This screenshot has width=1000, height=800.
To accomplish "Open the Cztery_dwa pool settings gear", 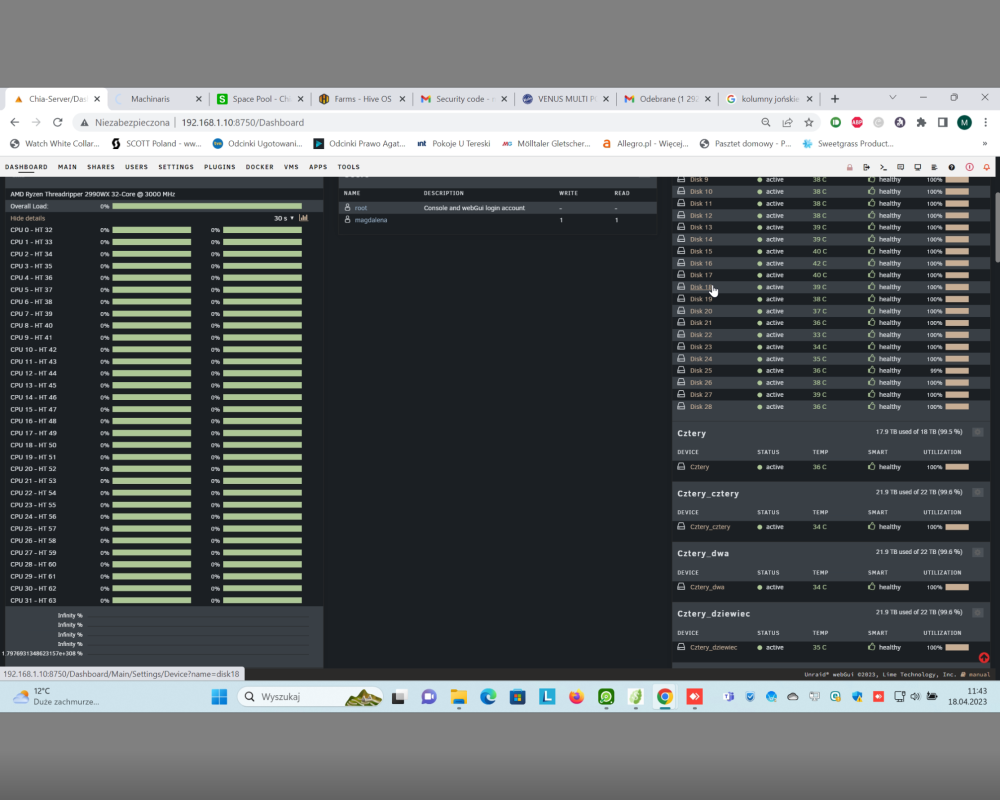I will coord(978,552).
